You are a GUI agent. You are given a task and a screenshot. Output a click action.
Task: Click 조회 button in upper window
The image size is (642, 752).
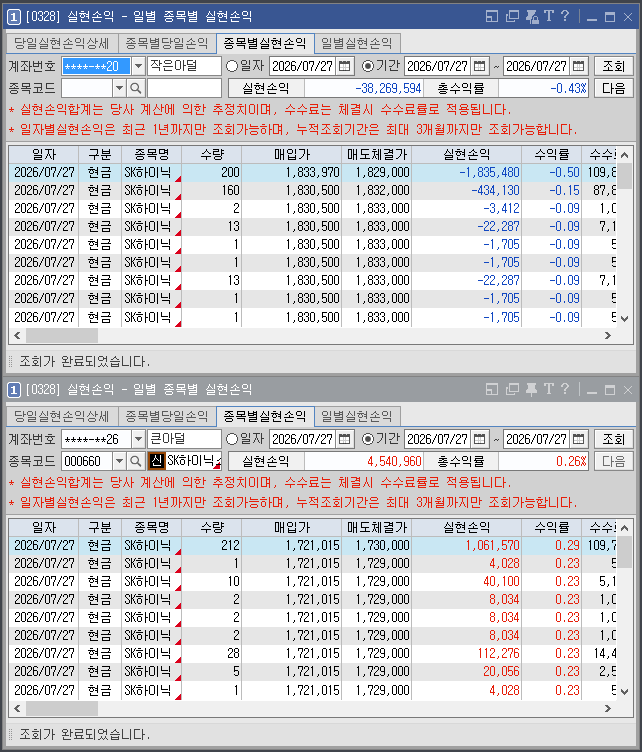(x=614, y=66)
